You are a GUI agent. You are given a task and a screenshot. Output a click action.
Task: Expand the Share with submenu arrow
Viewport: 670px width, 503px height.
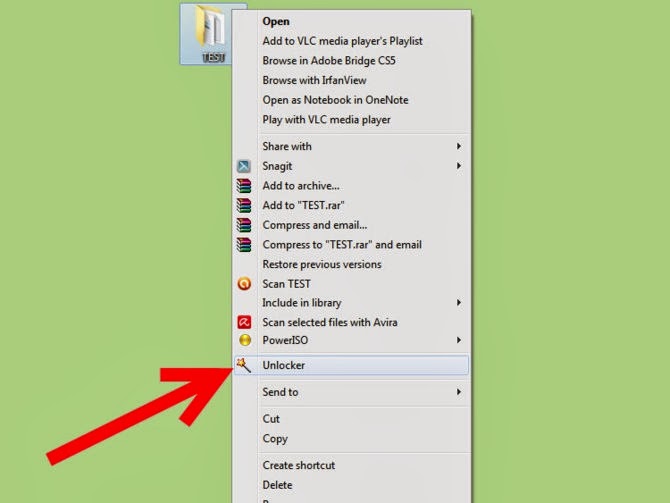[458, 146]
